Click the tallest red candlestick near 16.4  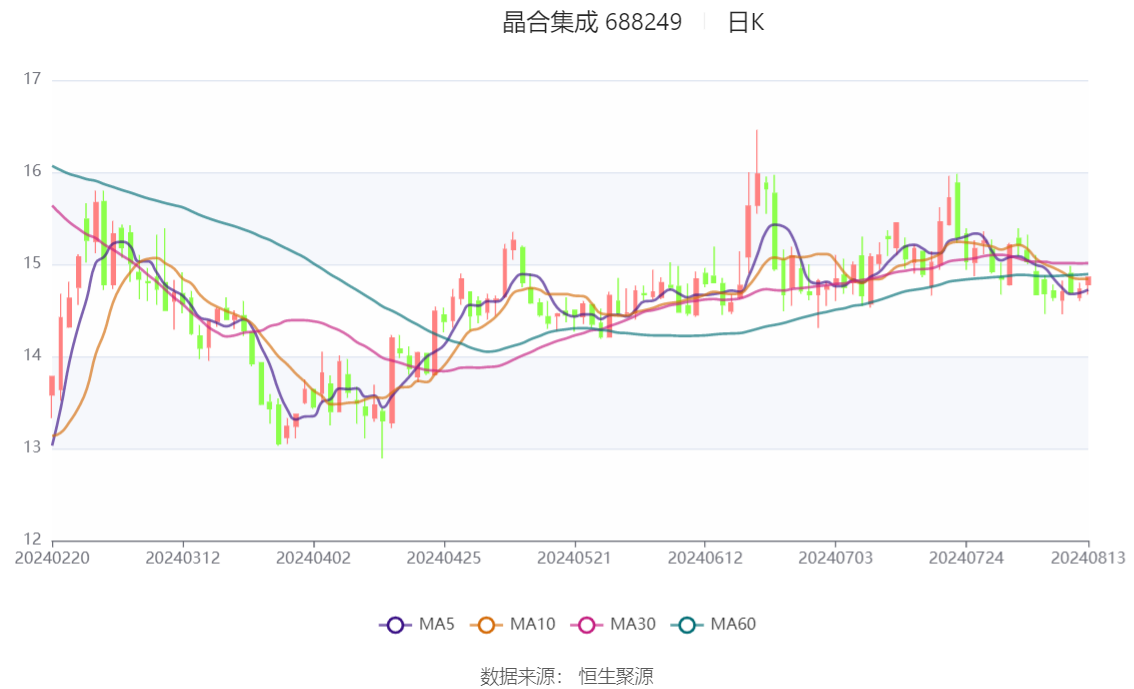coord(757,189)
